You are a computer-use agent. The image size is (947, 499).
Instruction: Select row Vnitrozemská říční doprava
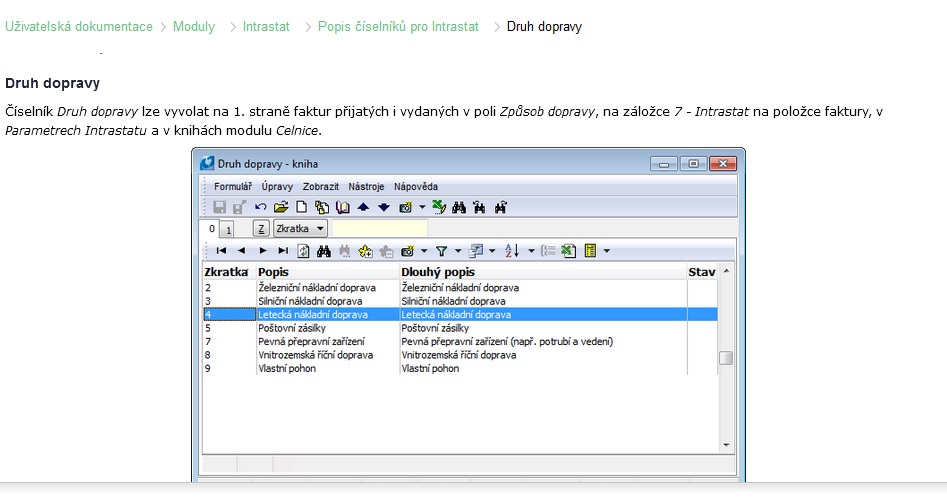460,355
